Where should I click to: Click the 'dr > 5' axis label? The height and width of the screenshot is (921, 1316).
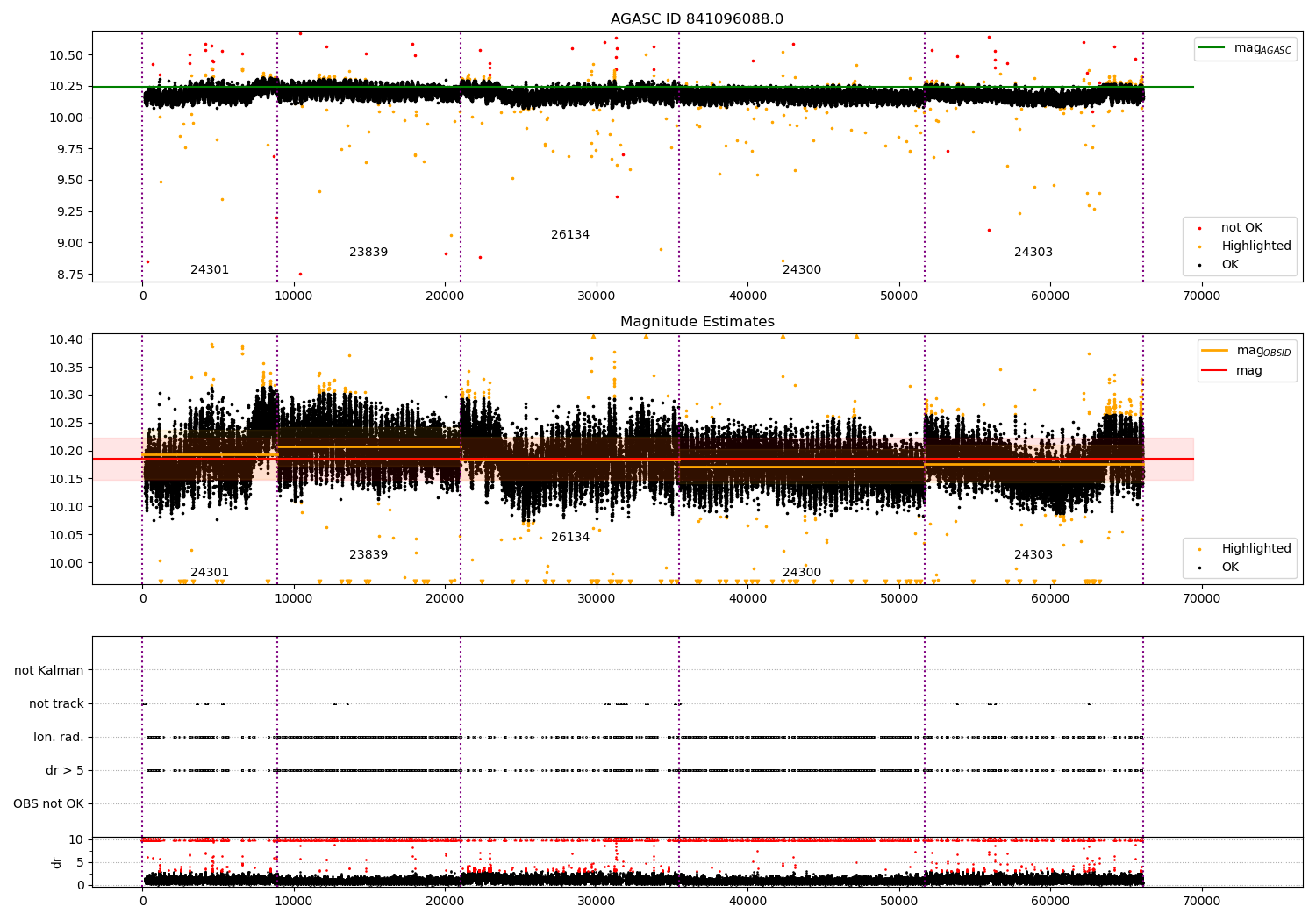[x=65, y=771]
